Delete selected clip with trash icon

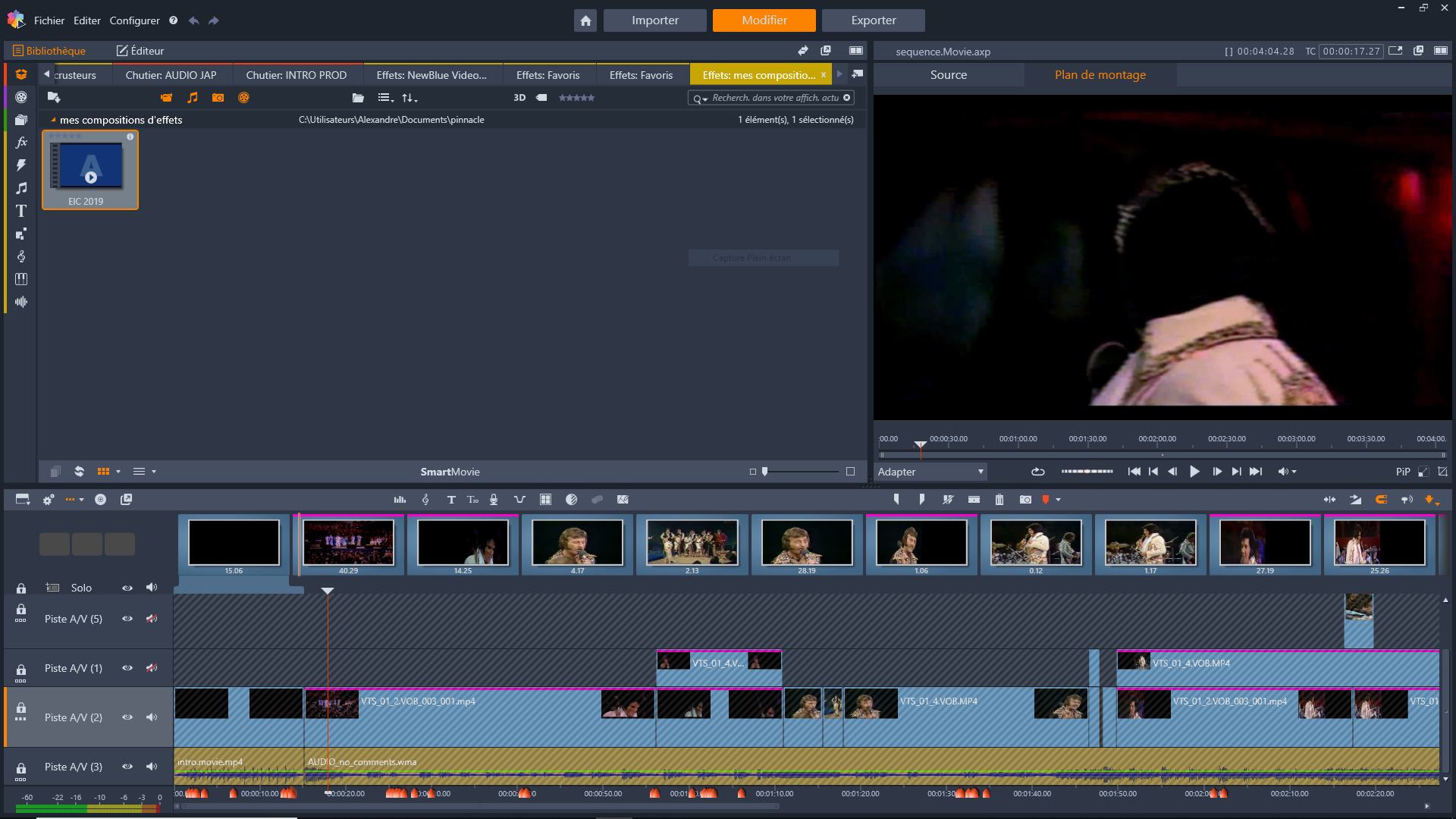click(999, 500)
